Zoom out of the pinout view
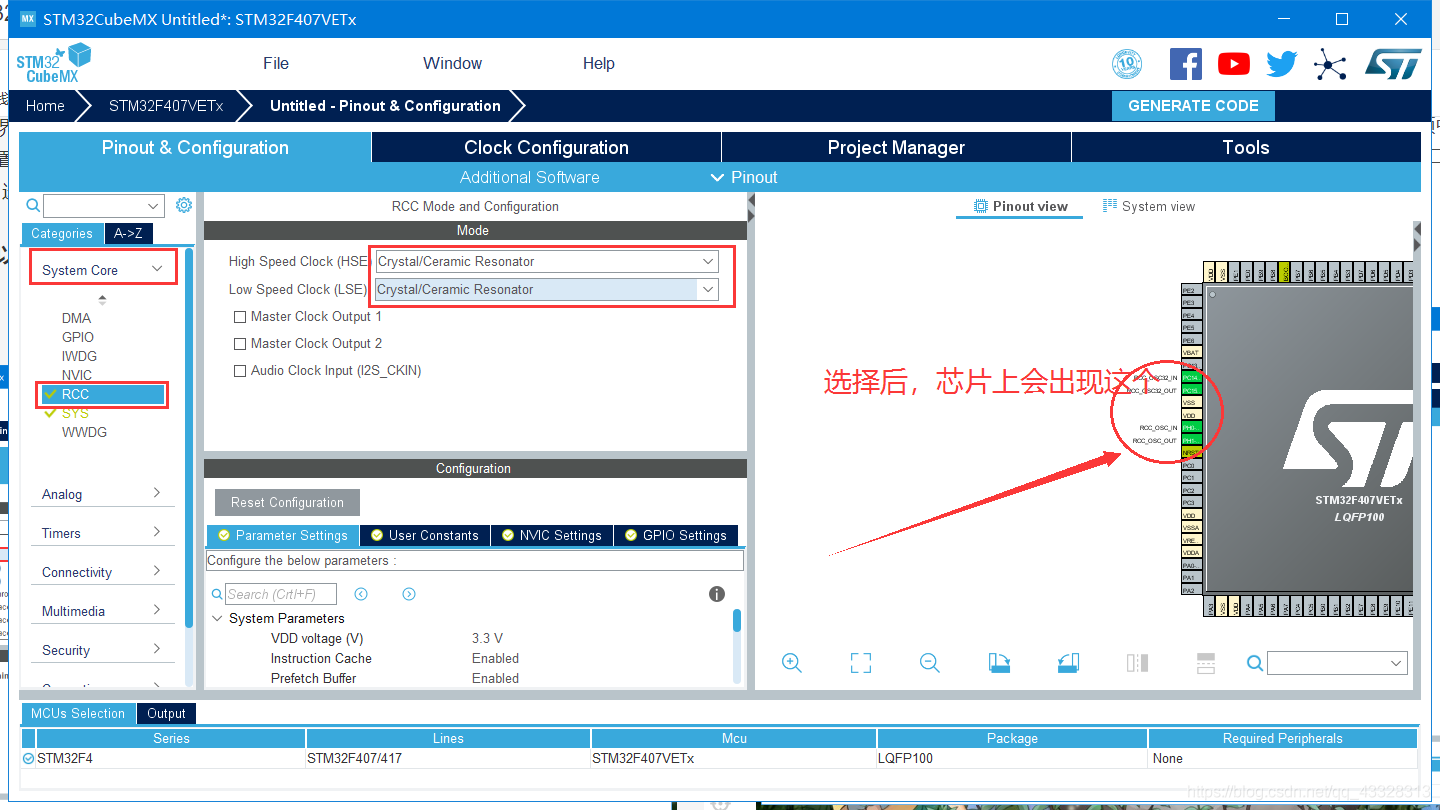 [930, 663]
